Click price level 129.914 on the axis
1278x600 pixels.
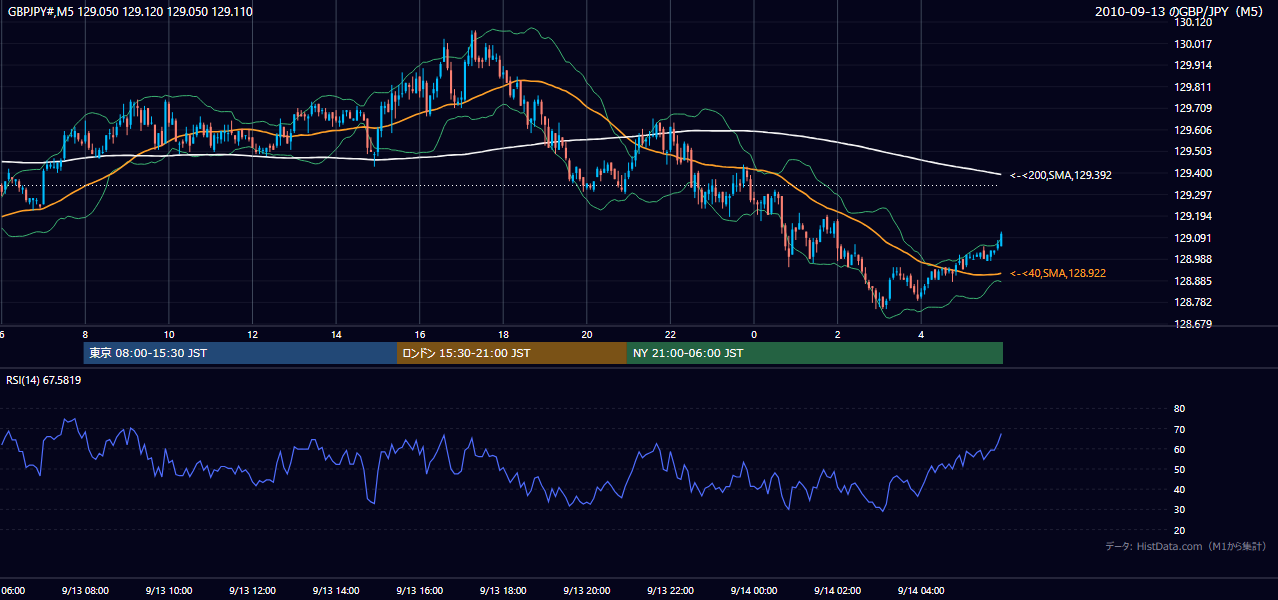1192,65
